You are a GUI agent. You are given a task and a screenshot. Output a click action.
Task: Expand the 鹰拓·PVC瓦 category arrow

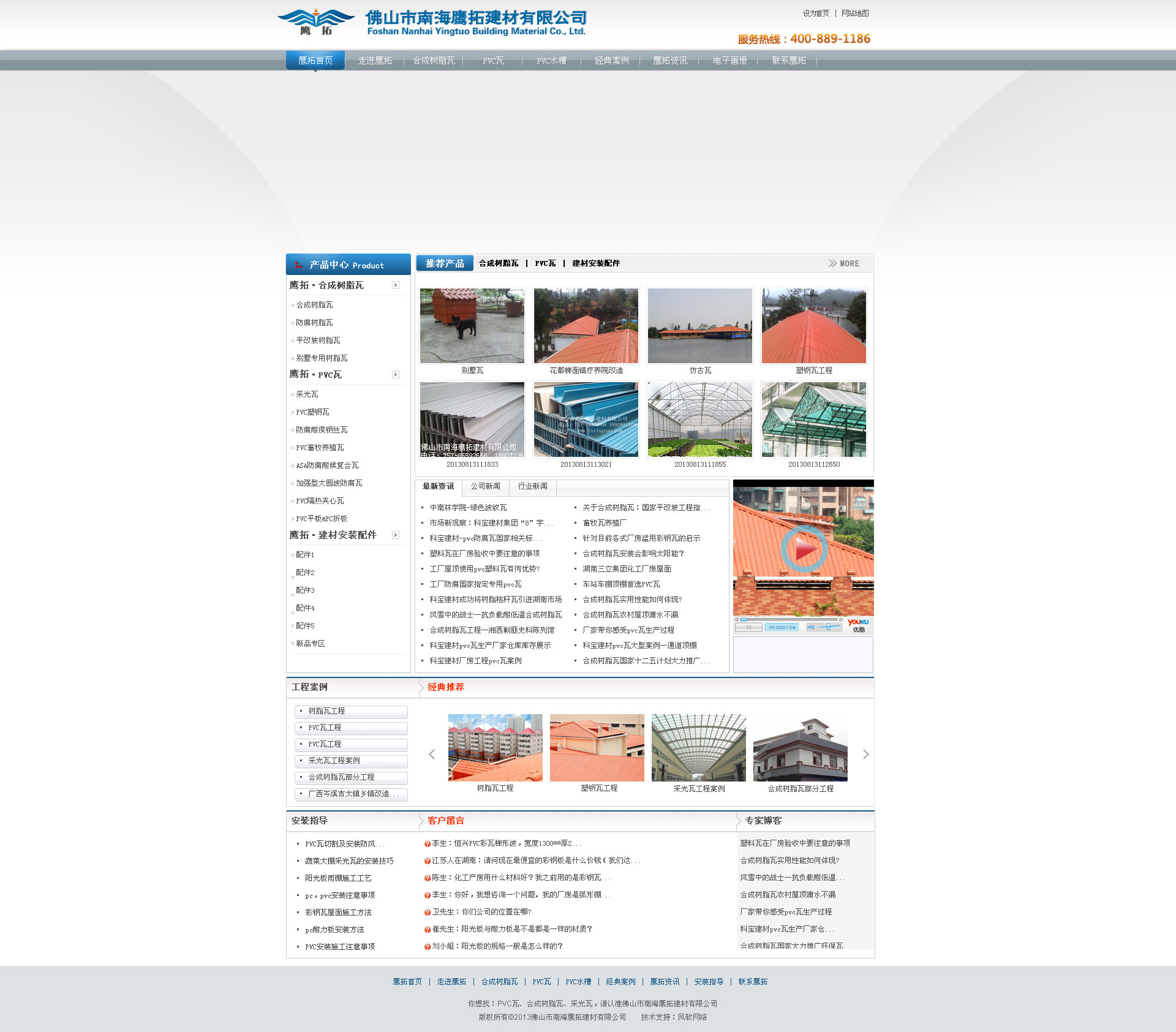coord(396,375)
